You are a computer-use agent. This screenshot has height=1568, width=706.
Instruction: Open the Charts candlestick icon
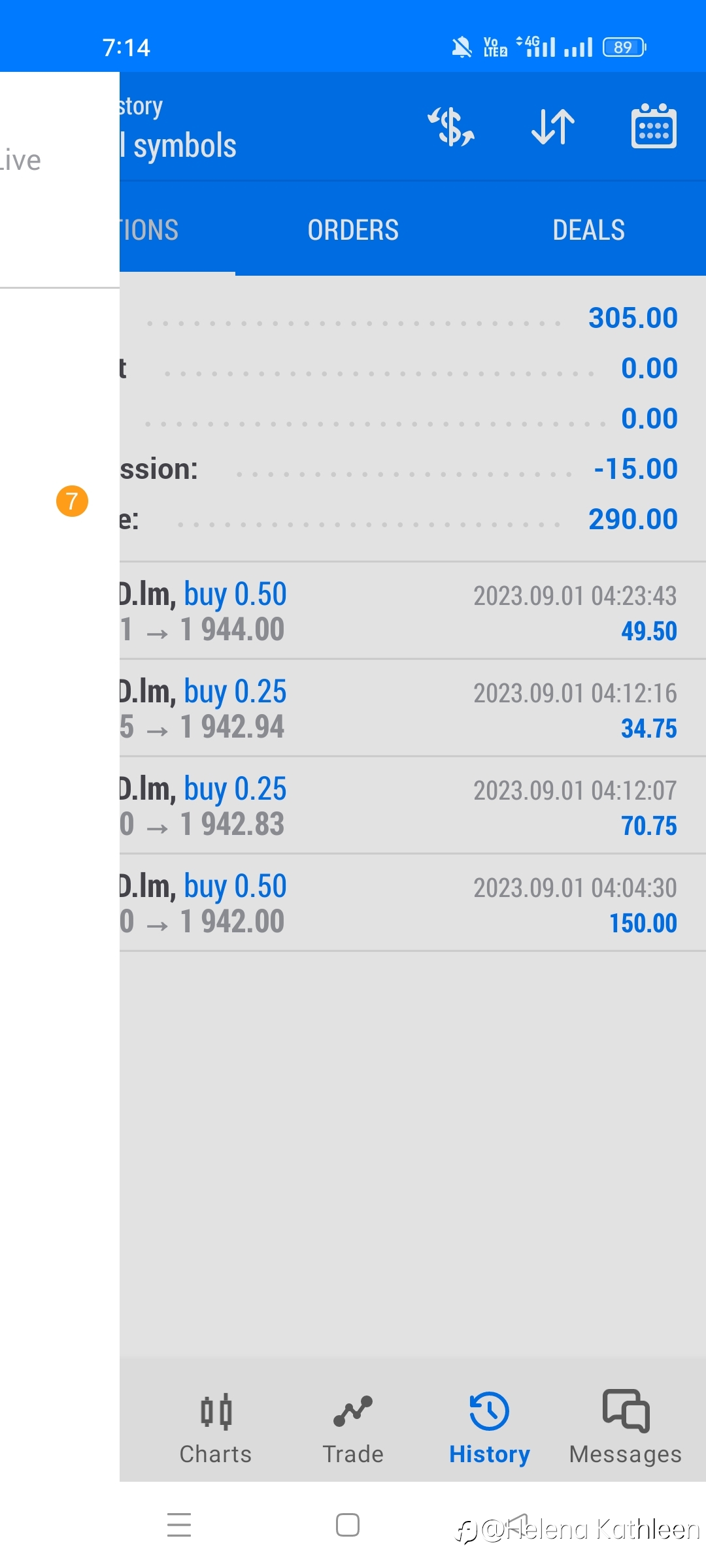pyautogui.click(x=216, y=1412)
